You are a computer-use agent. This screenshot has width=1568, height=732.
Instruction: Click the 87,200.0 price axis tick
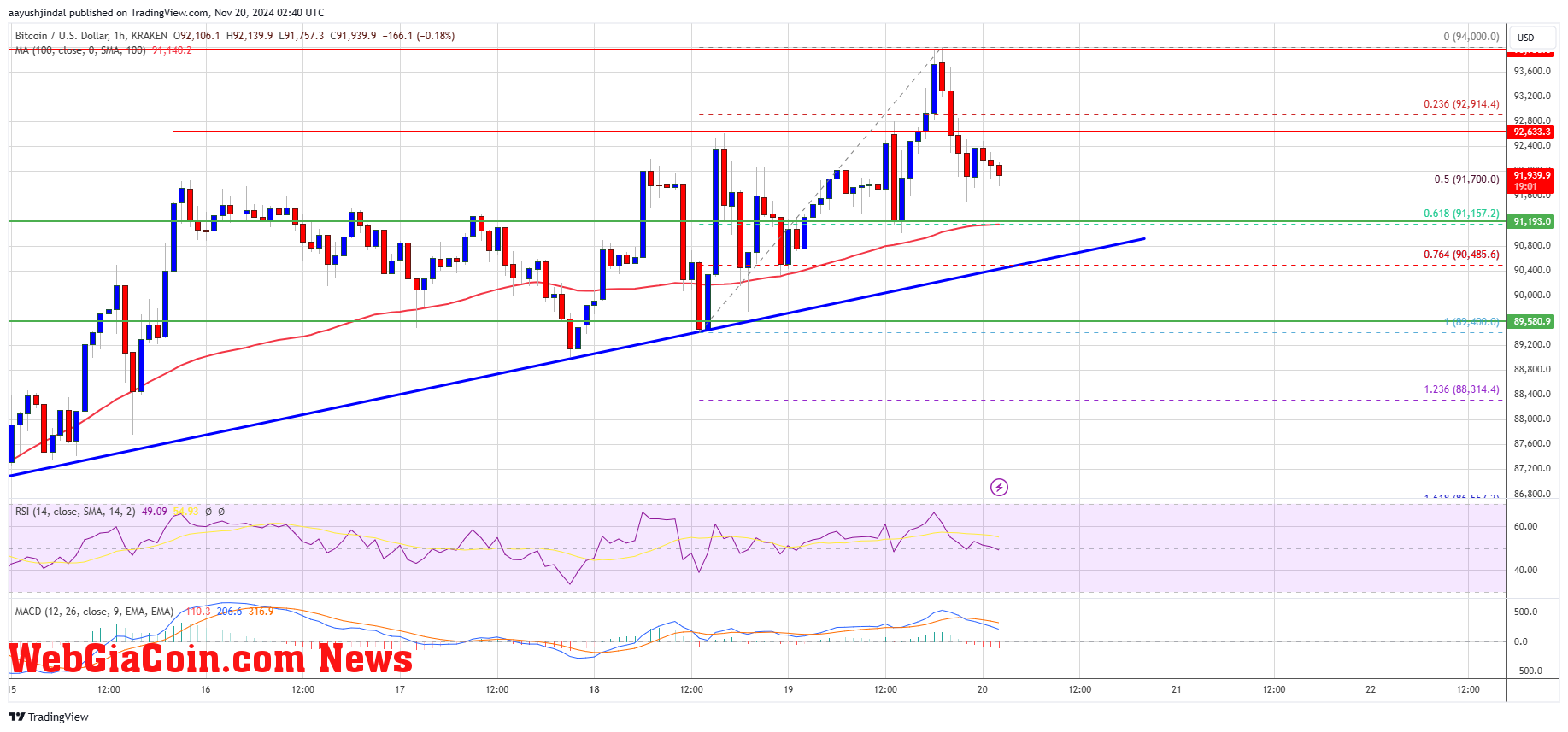[x=1532, y=468]
